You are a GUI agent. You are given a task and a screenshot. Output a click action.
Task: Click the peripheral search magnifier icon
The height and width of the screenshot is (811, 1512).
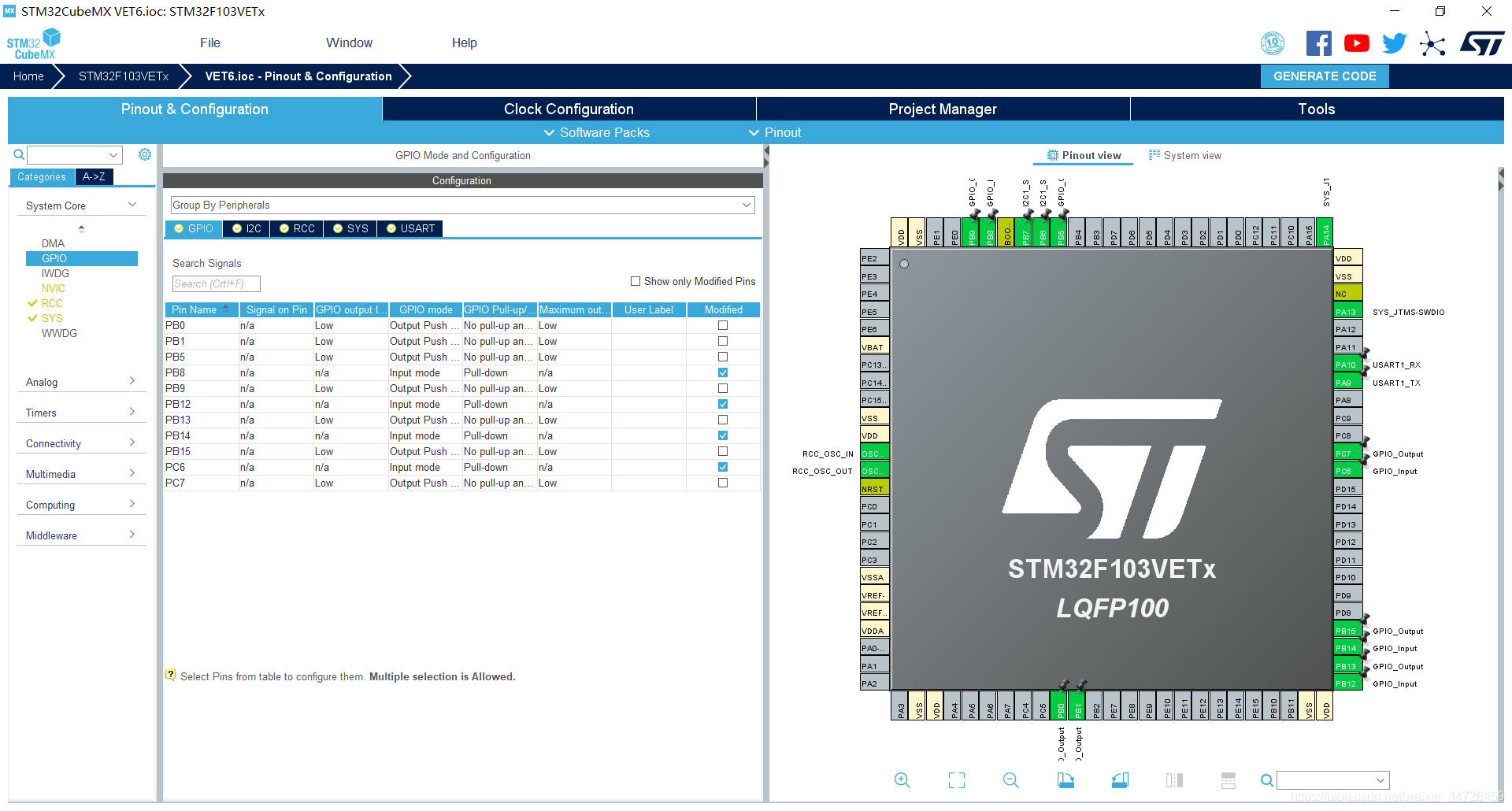click(19, 154)
